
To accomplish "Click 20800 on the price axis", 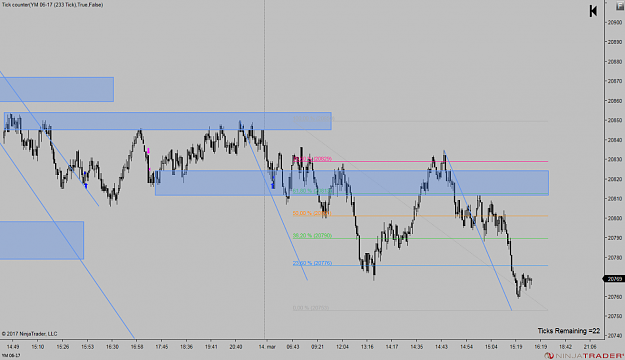I will 615,218.
